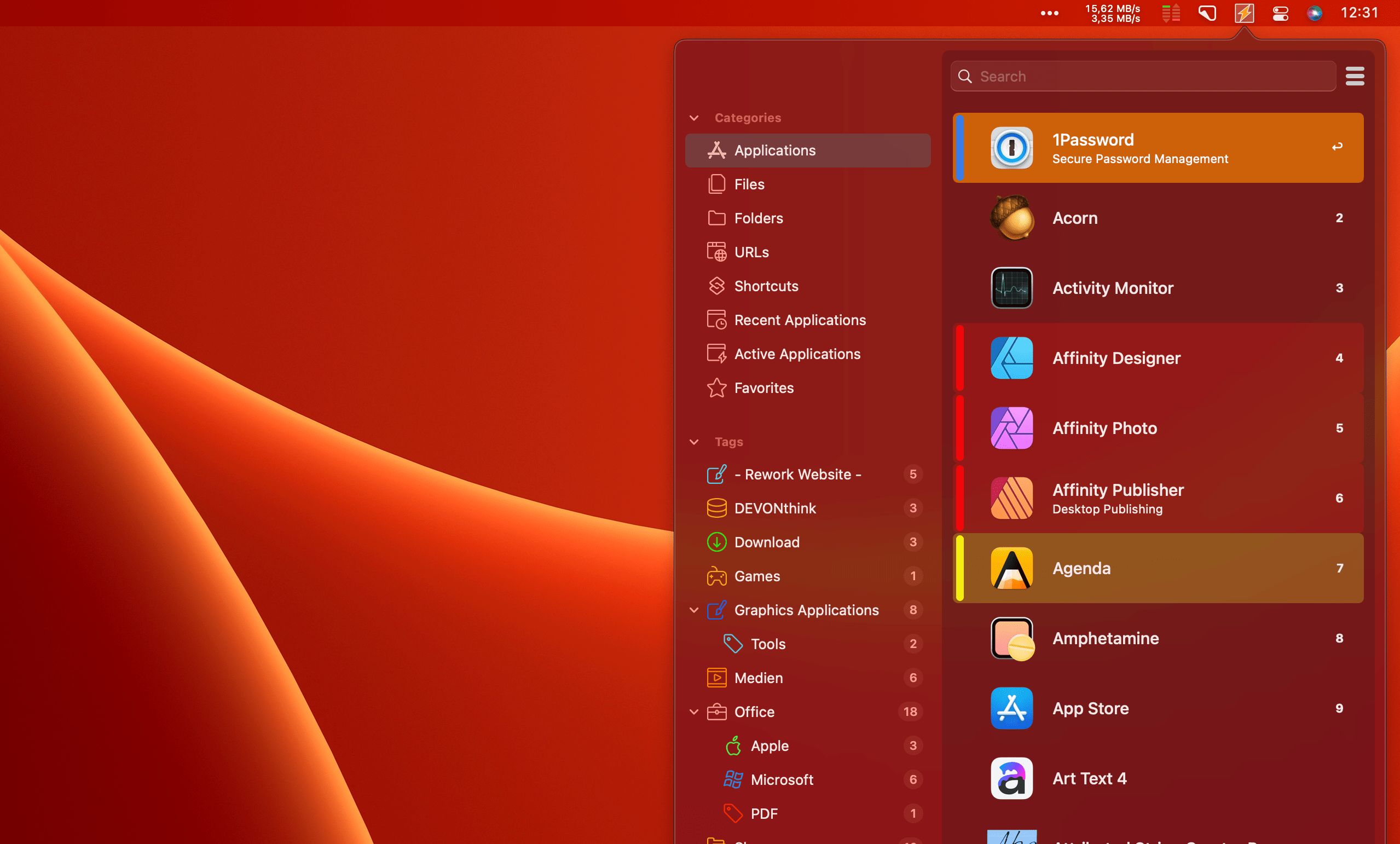Image resolution: width=1400 pixels, height=844 pixels.
Task: Collapse the Categories section
Action: pos(694,118)
